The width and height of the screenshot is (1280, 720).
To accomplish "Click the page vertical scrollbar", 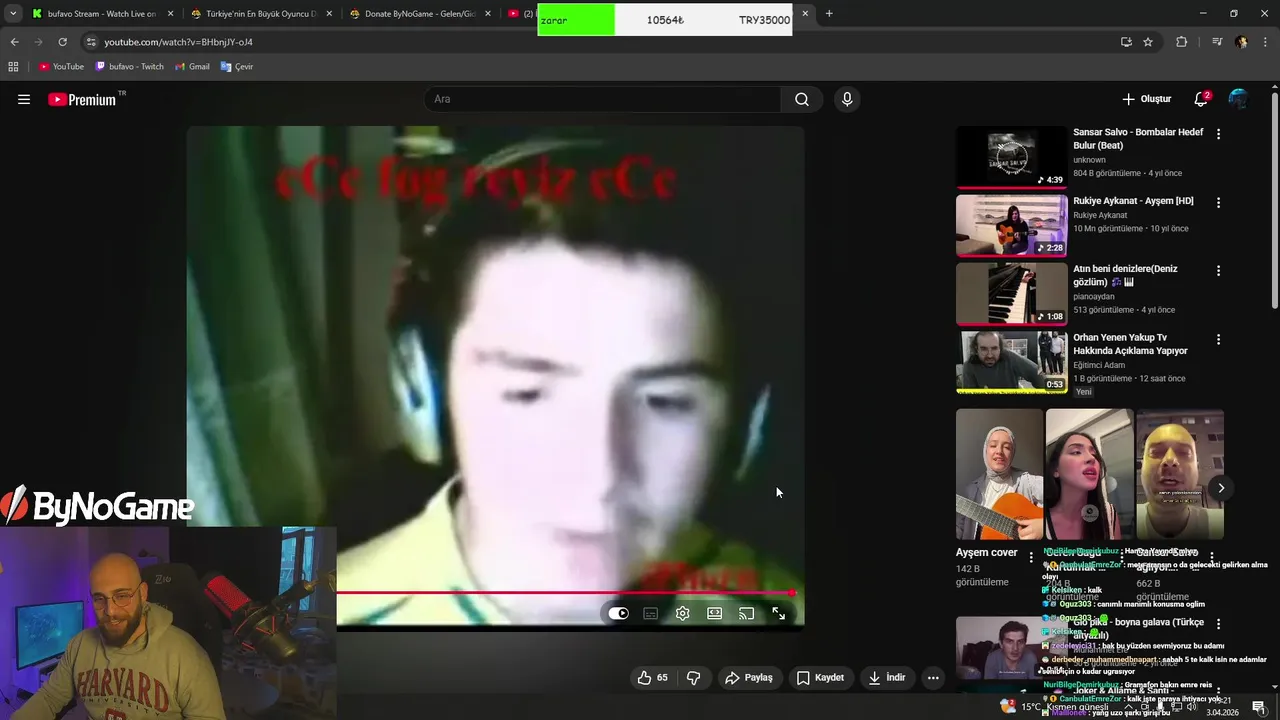I will pos(1274,200).
